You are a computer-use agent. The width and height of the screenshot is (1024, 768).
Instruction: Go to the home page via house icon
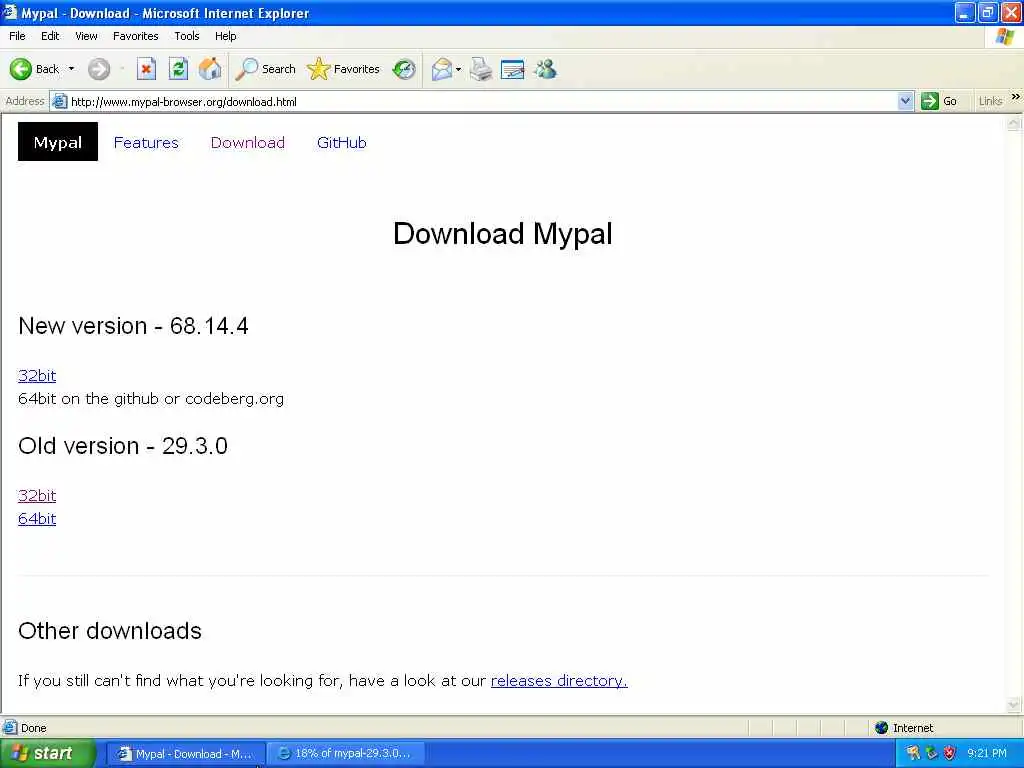[210, 69]
